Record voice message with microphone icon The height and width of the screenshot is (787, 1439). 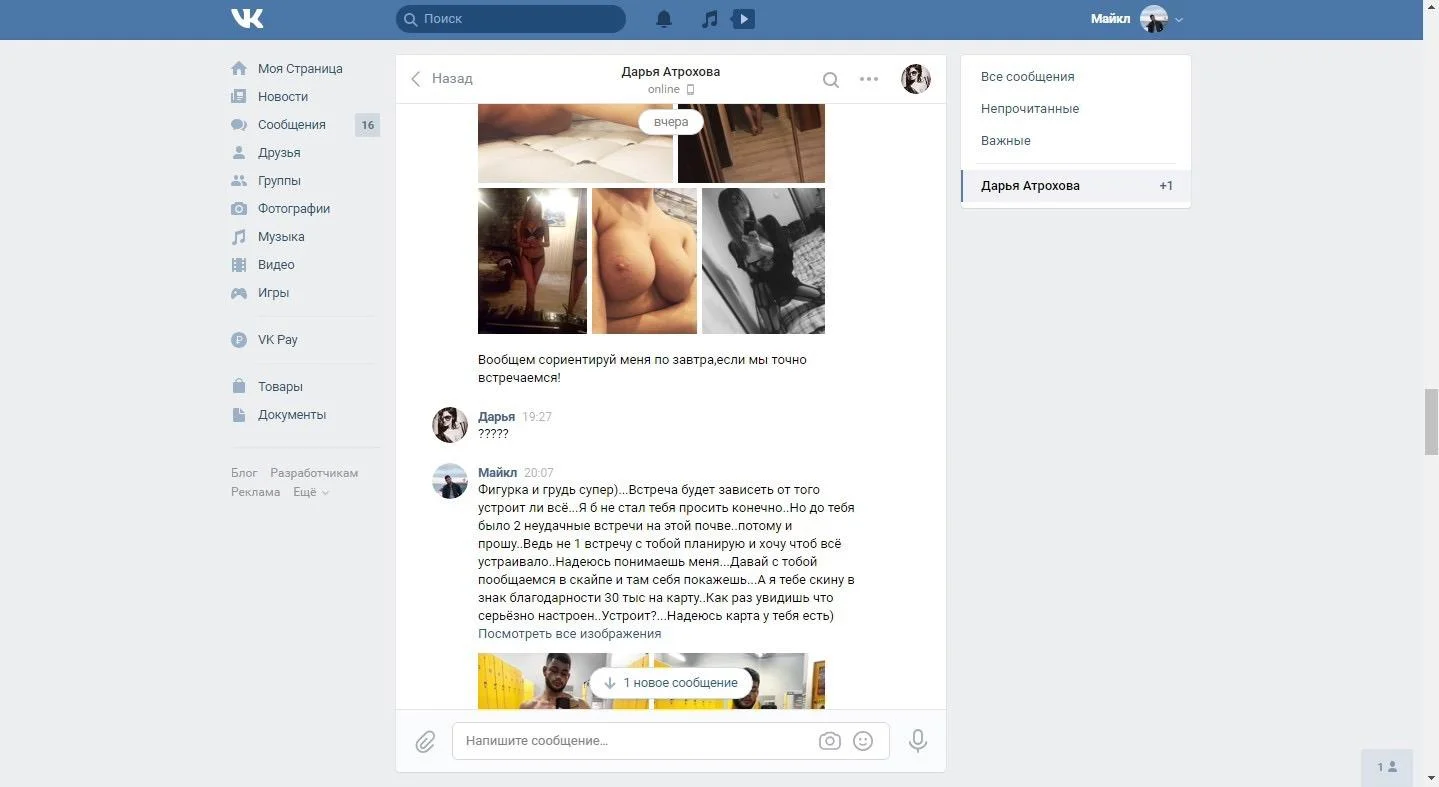(x=918, y=741)
